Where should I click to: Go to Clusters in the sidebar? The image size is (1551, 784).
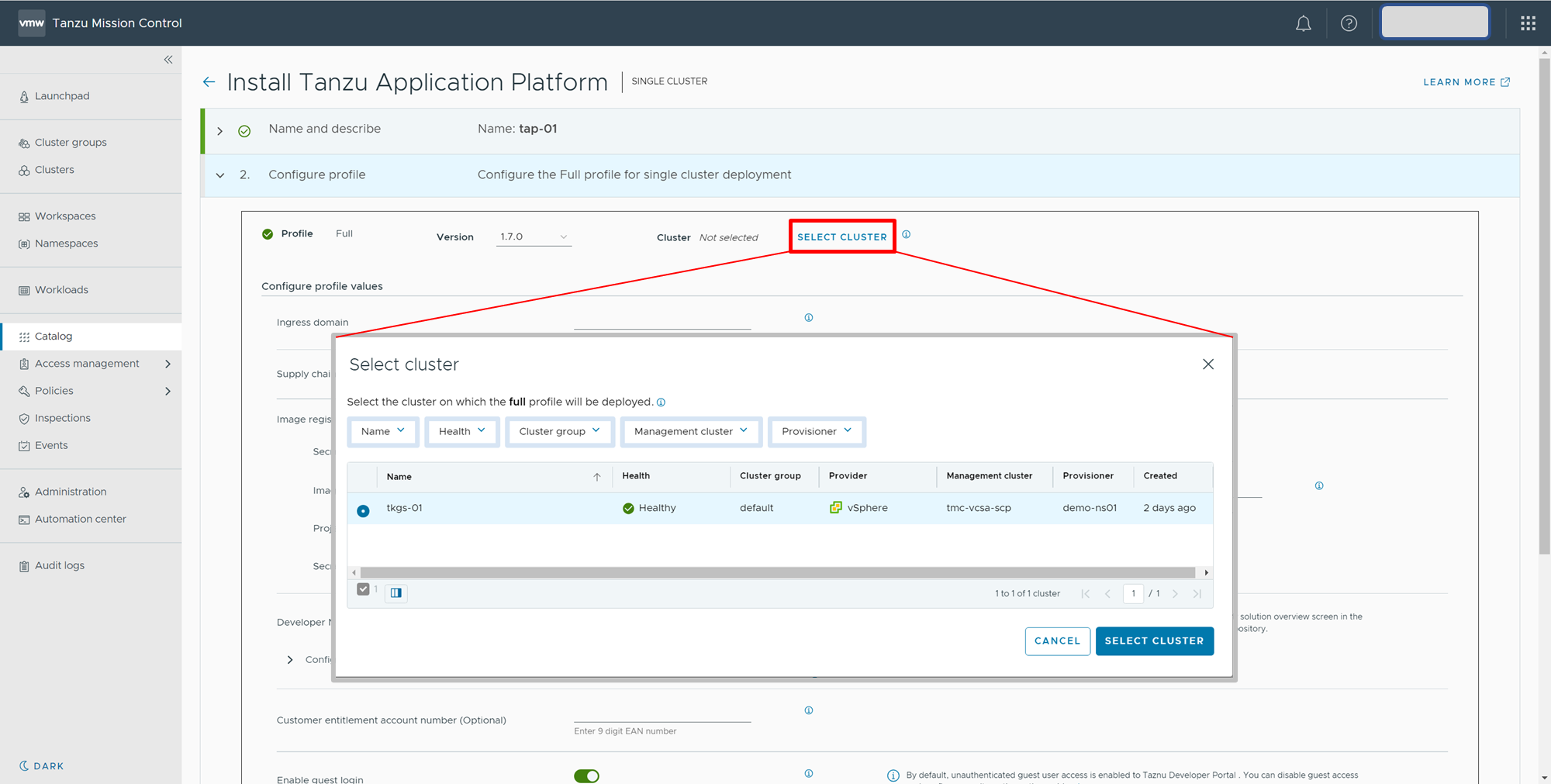click(x=54, y=170)
